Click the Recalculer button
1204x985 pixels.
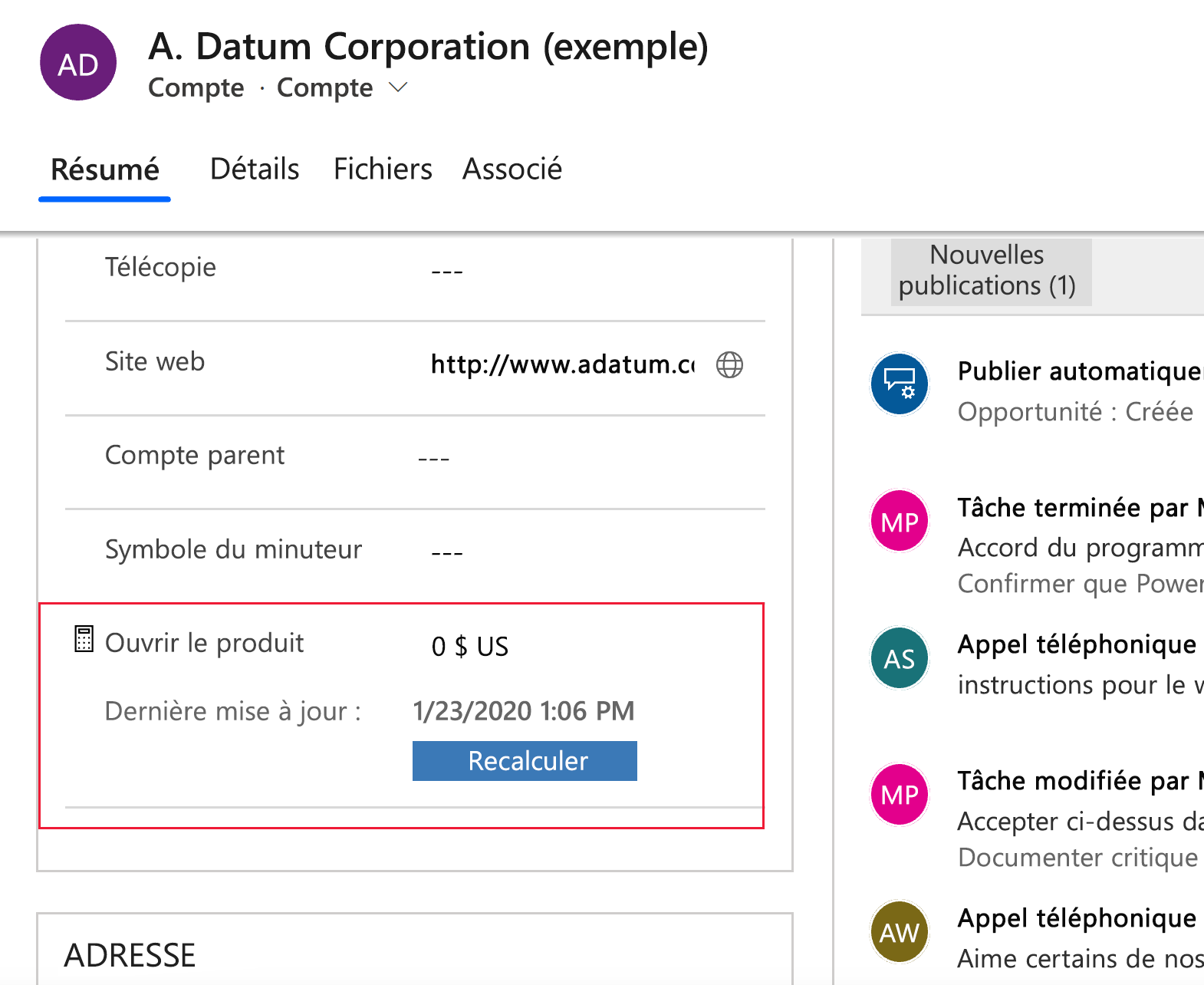click(525, 761)
